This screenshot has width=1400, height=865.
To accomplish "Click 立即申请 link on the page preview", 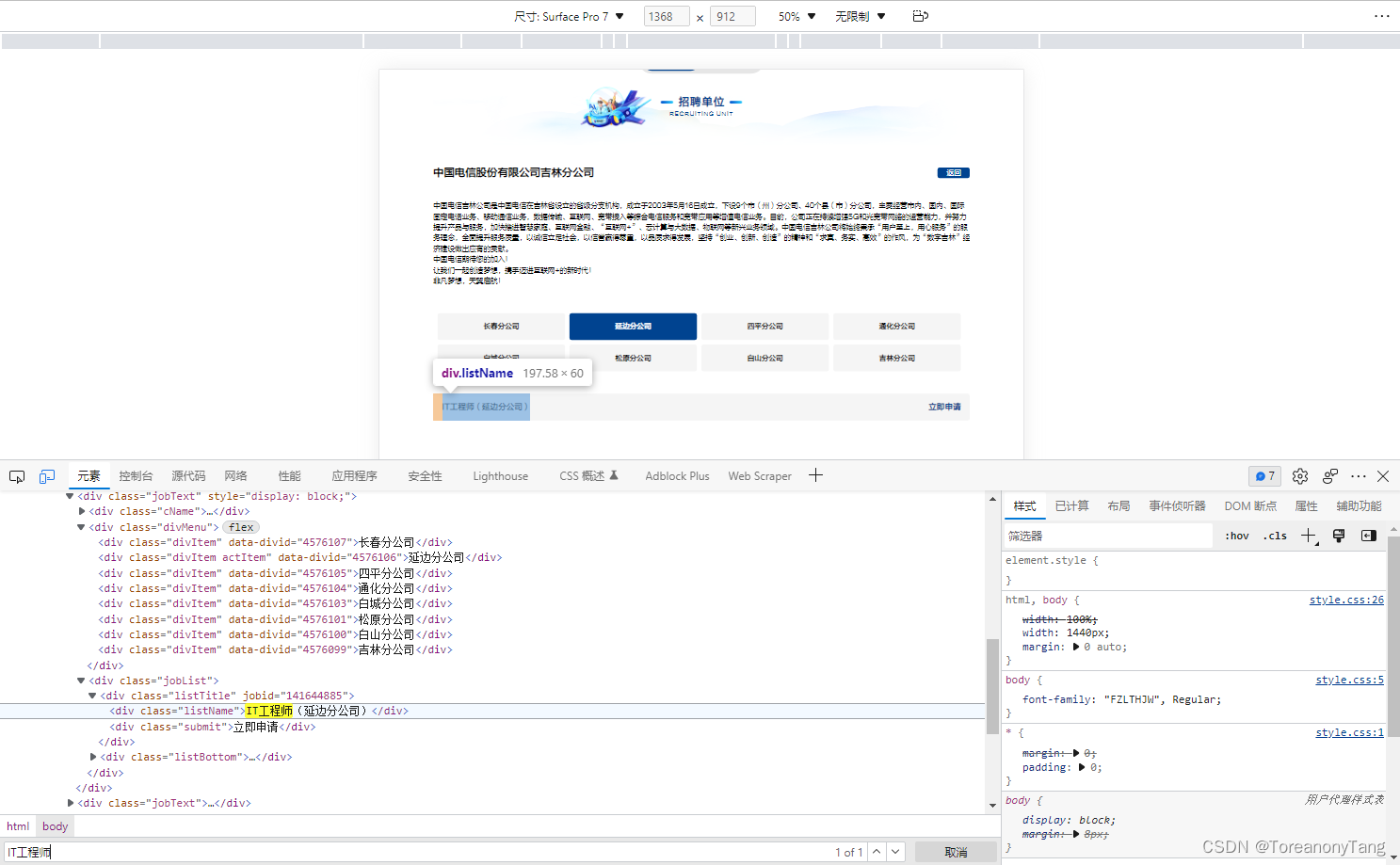I will click(x=944, y=407).
